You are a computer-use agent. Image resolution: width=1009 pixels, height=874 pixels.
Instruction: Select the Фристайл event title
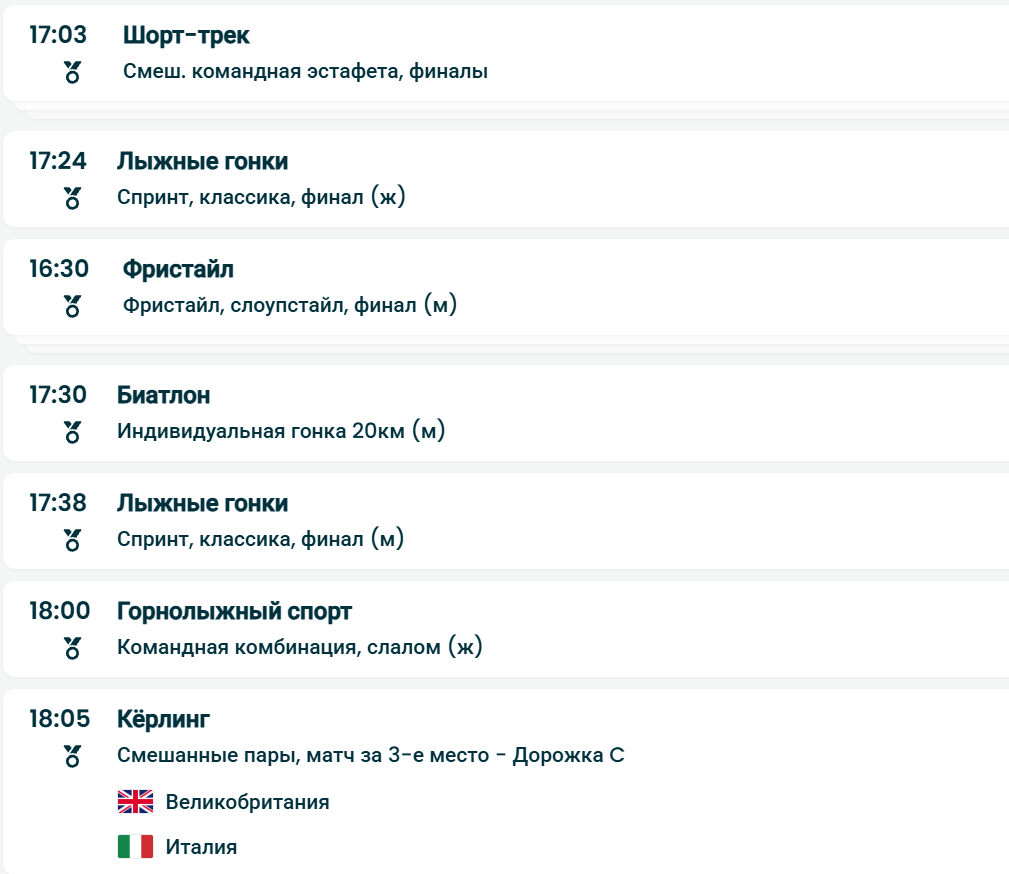click(x=178, y=269)
